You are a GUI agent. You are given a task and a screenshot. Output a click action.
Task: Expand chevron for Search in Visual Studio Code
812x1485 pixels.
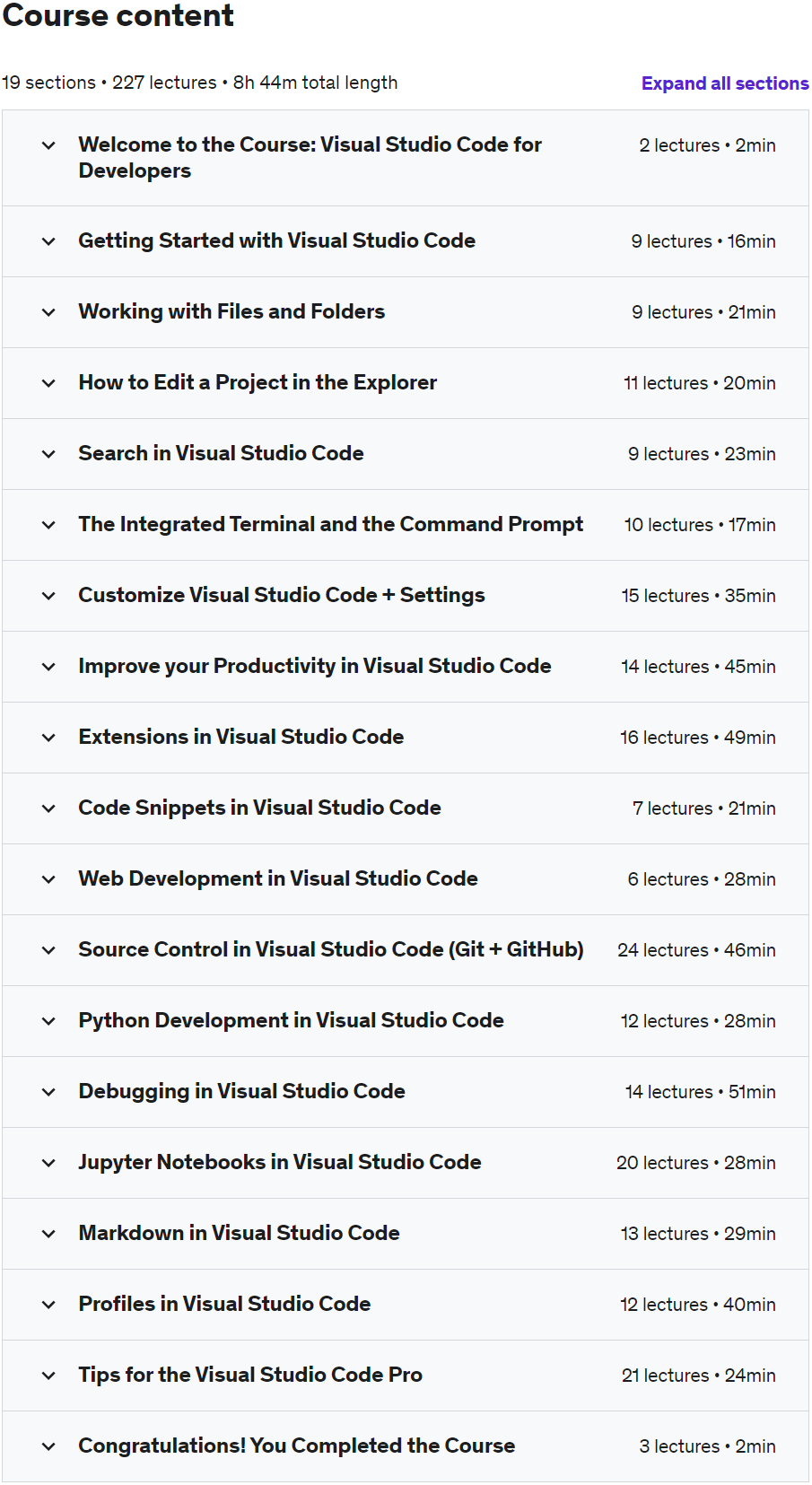[x=48, y=454]
